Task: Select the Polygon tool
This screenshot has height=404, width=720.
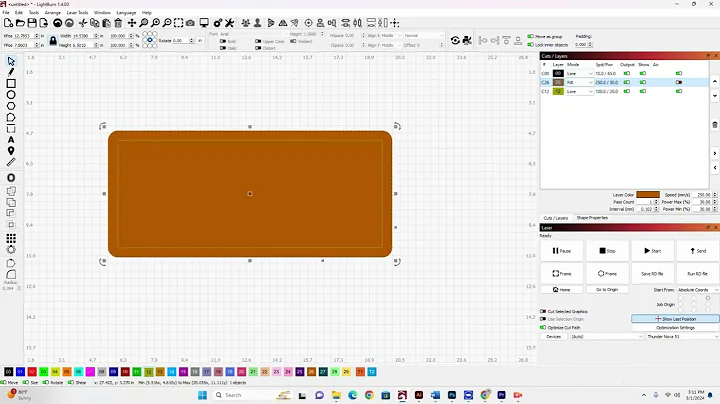Action: [x=11, y=106]
